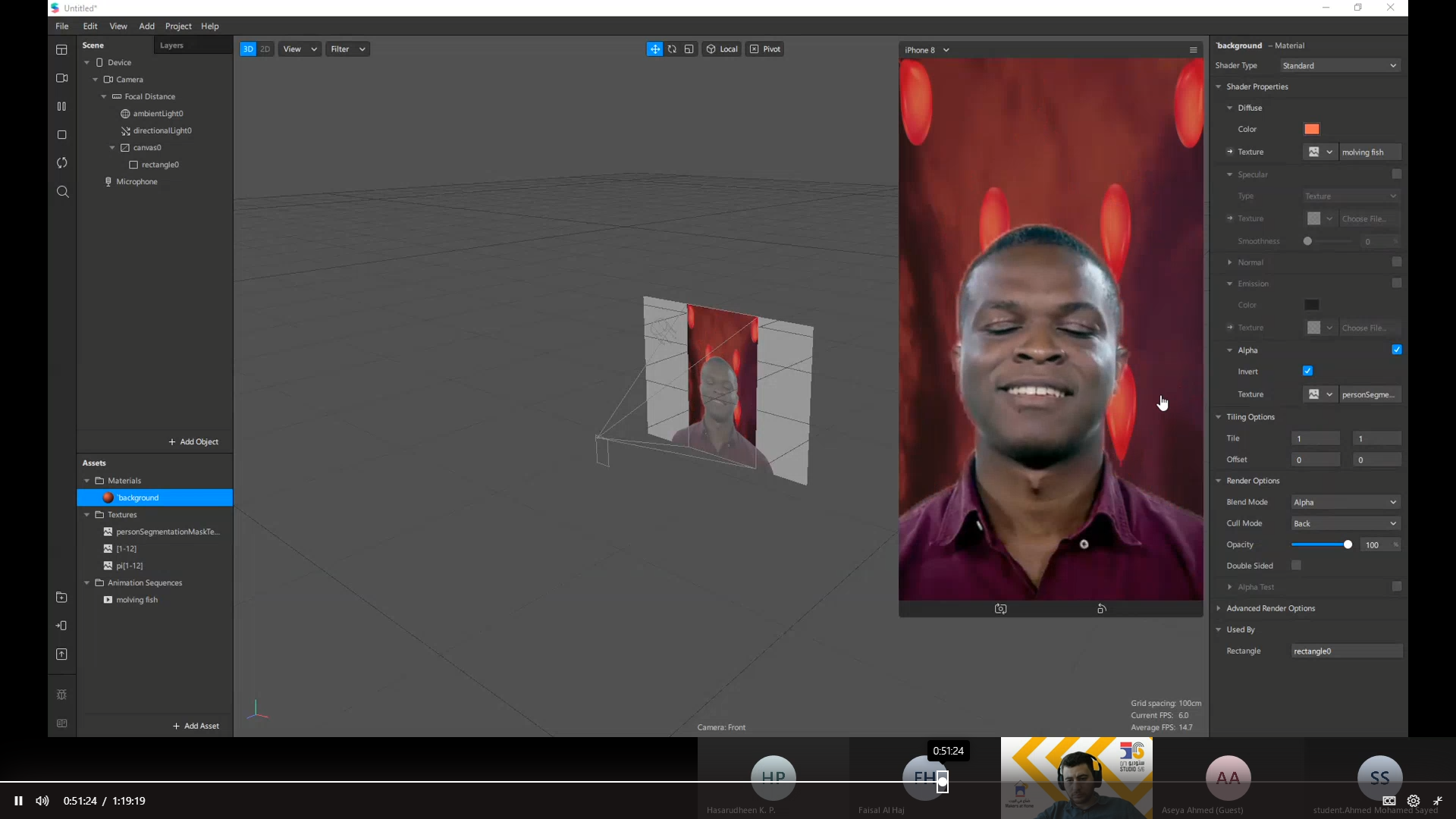Click the Emission Color swatch
Screen dimensions: 1456x819
click(x=1312, y=305)
